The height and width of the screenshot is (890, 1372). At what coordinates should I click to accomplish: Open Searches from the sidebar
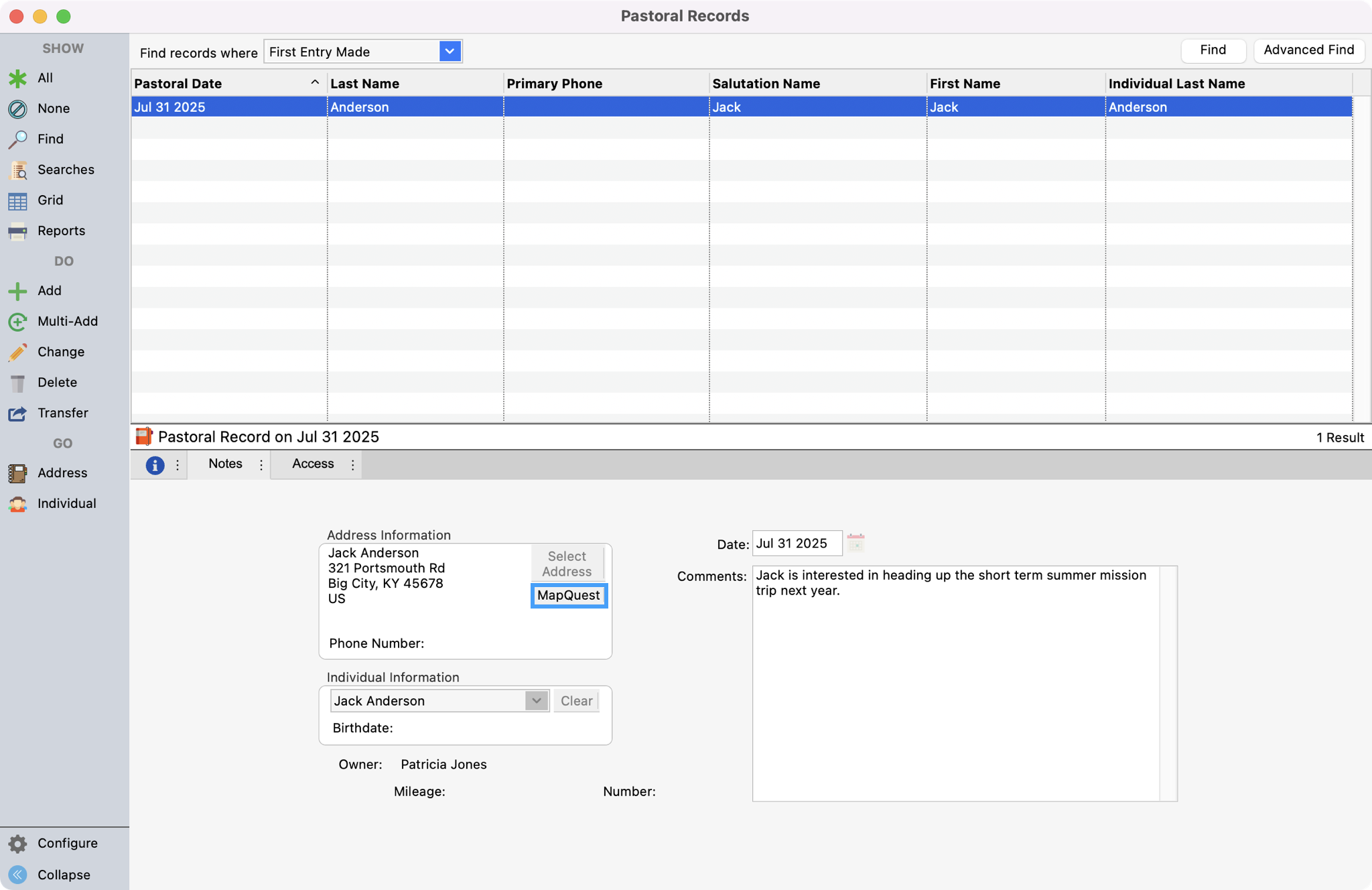[18, 170]
